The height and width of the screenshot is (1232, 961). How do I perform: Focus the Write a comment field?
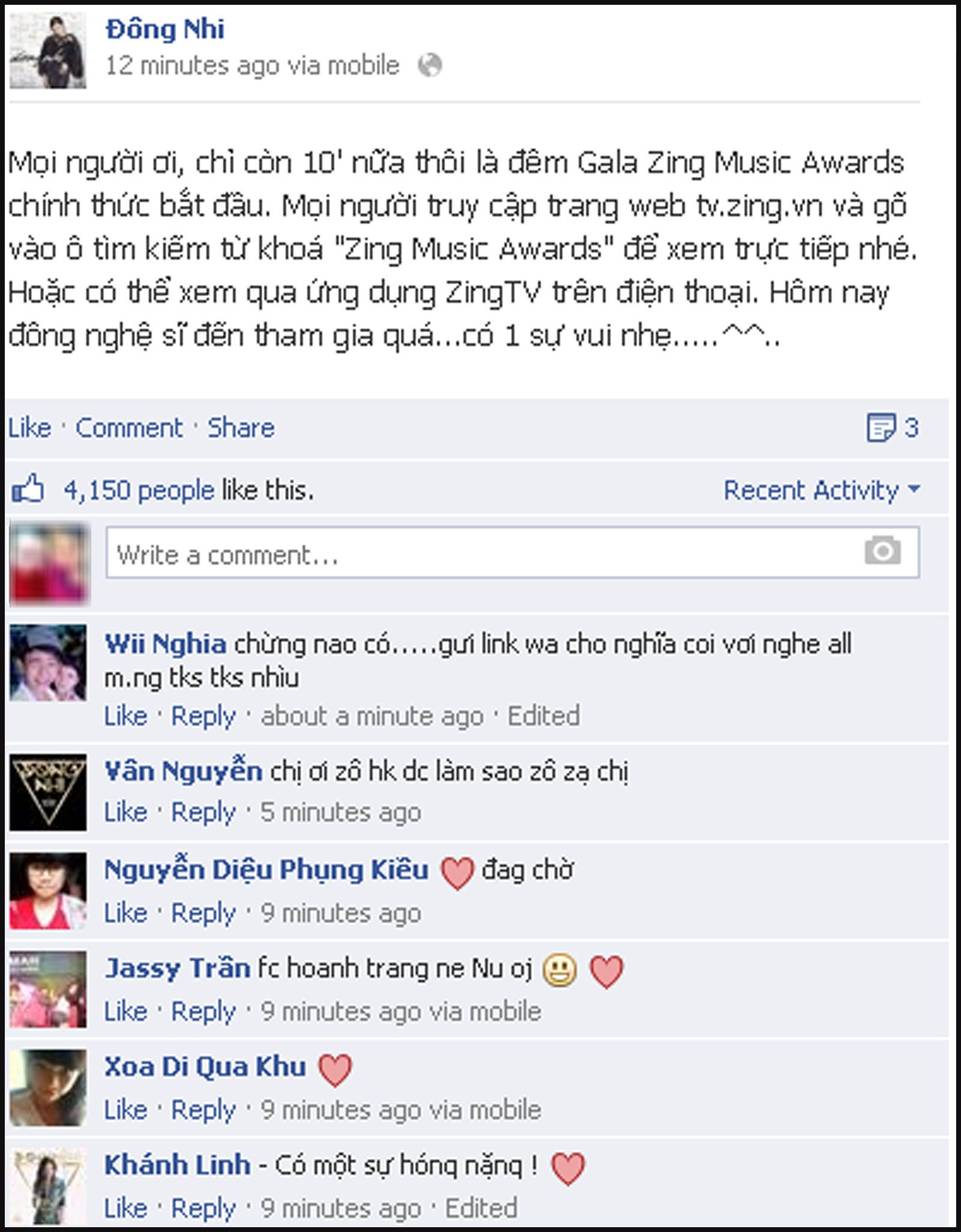tap(512, 552)
